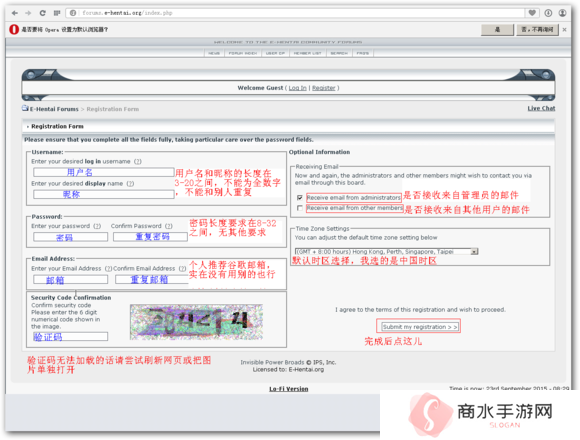580x440 pixels.
Task: Reload the page with refresh icon
Action: click(43, 13)
